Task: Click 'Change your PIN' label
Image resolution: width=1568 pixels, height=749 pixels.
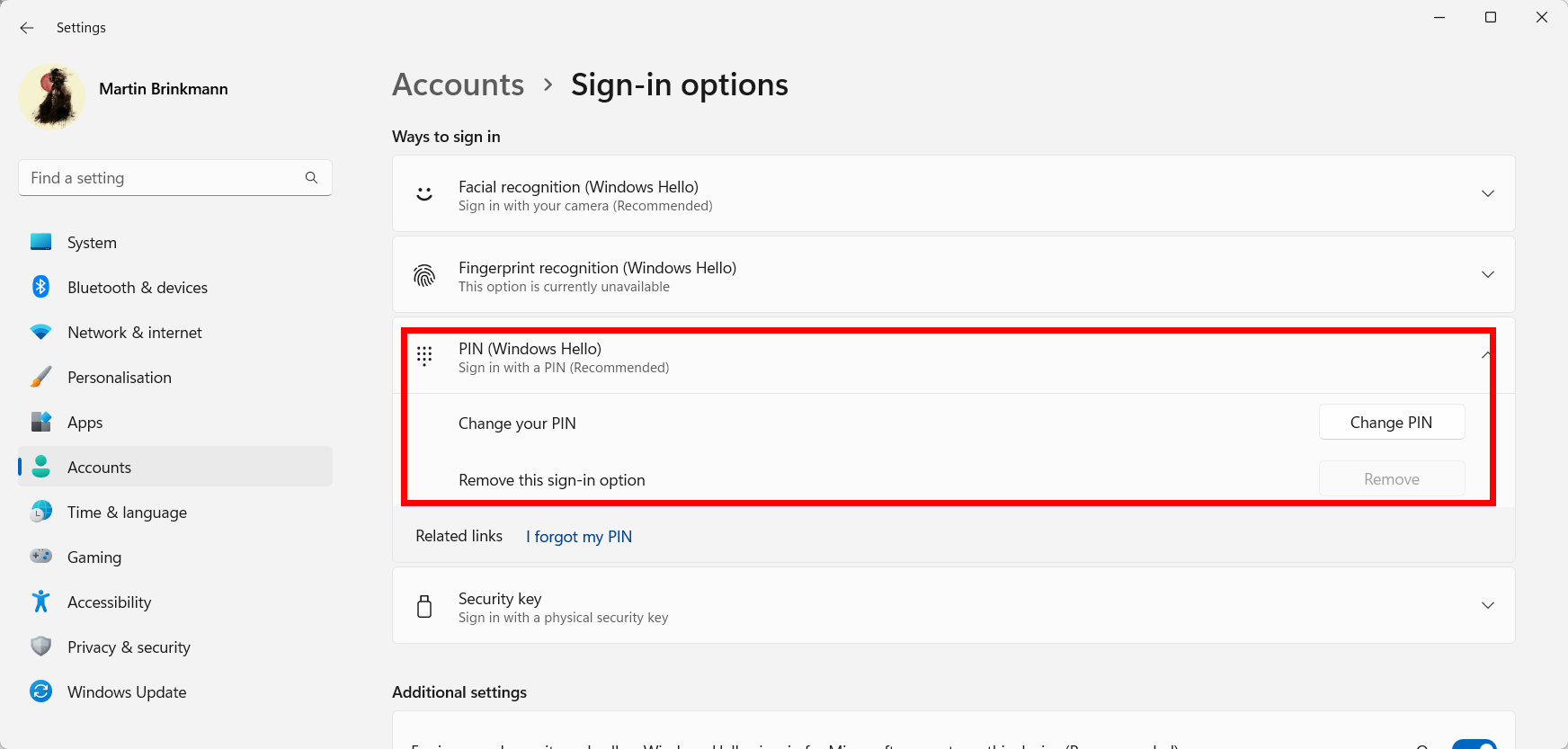Action: click(517, 424)
